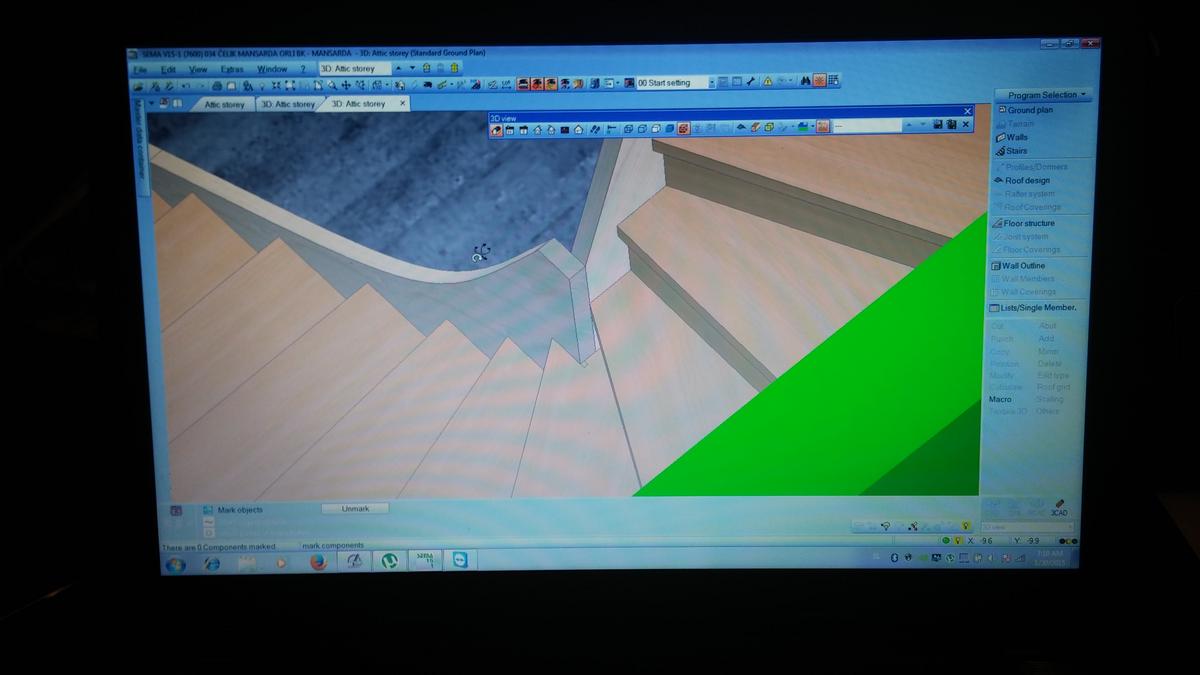Open Internet Explorer from the taskbar
Viewport: 1200px width, 675px height.
[211, 563]
